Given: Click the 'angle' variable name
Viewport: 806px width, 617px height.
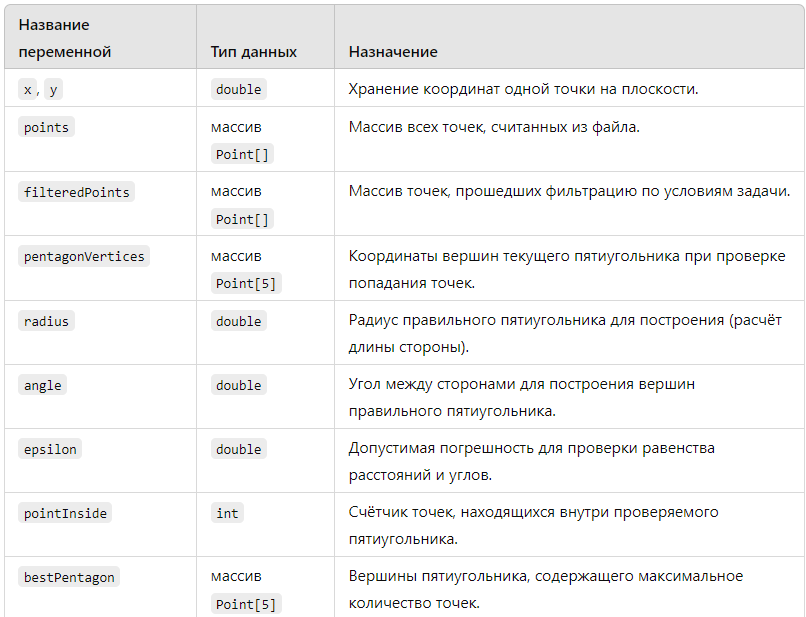Looking at the screenshot, I should tap(43, 385).
